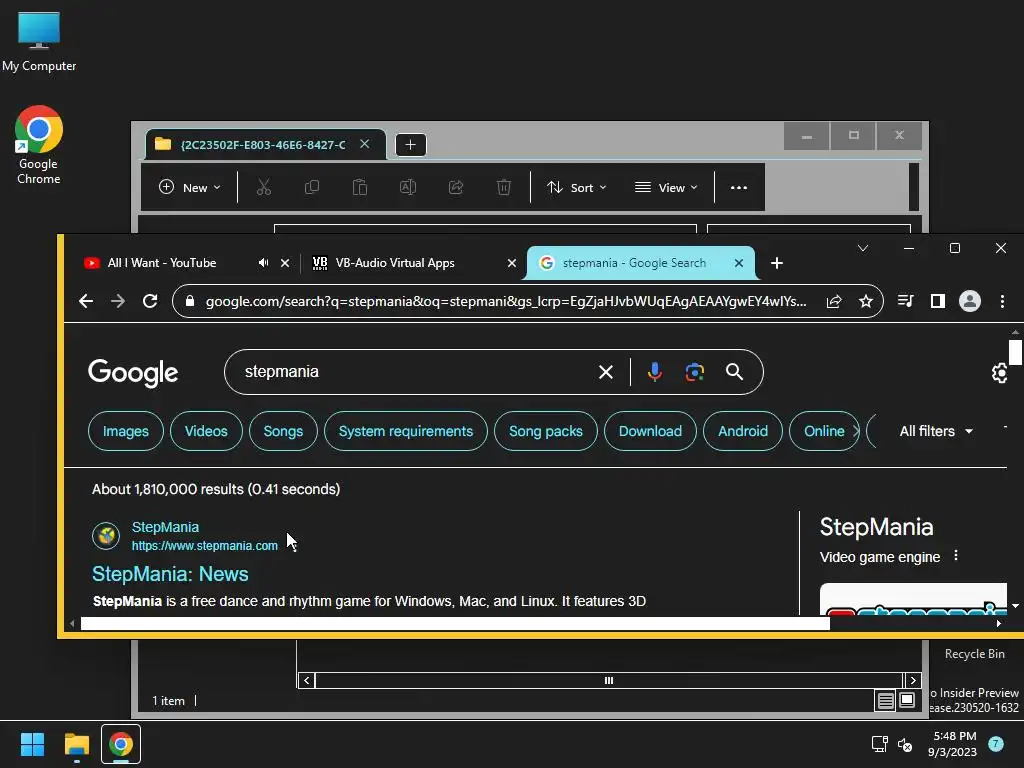
Task: Clear the stepmania search query
Action: [x=606, y=372]
